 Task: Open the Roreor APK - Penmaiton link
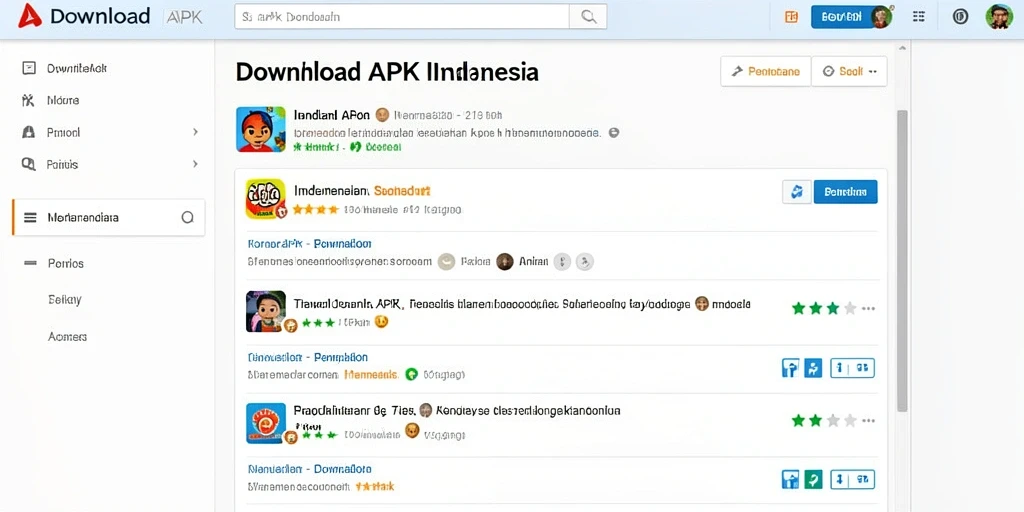[x=310, y=244]
